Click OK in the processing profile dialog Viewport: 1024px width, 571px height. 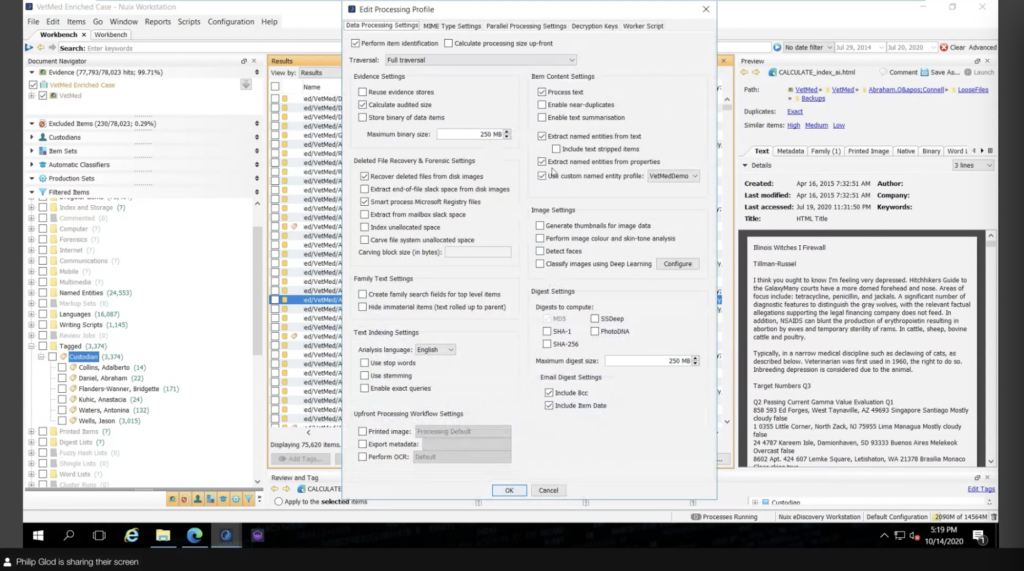pos(509,490)
